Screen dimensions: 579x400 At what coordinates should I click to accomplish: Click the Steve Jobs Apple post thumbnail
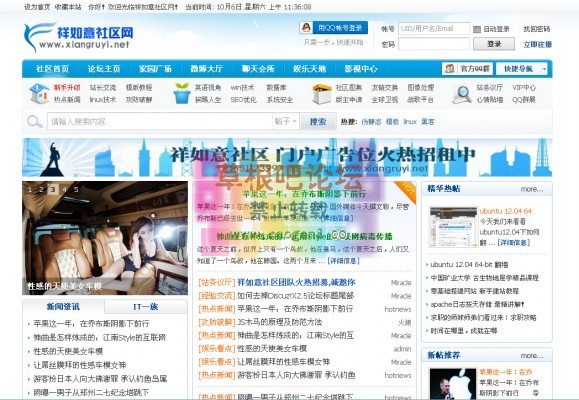coord(453,383)
